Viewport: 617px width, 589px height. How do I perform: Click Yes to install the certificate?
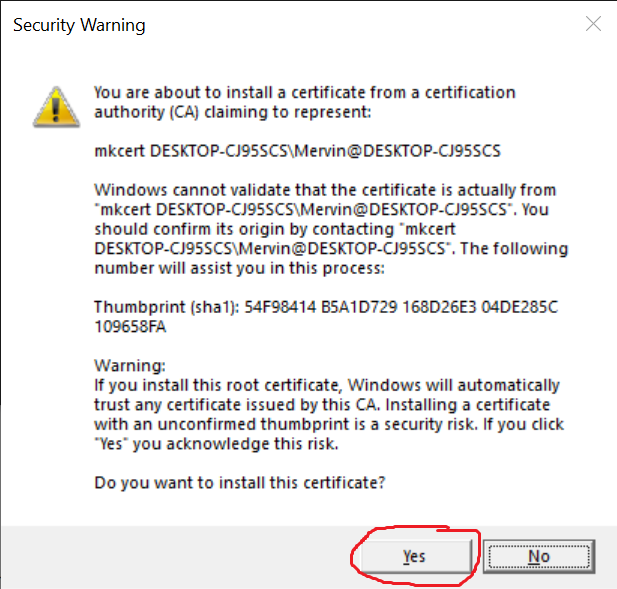pyautogui.click(x=414, y=556)
